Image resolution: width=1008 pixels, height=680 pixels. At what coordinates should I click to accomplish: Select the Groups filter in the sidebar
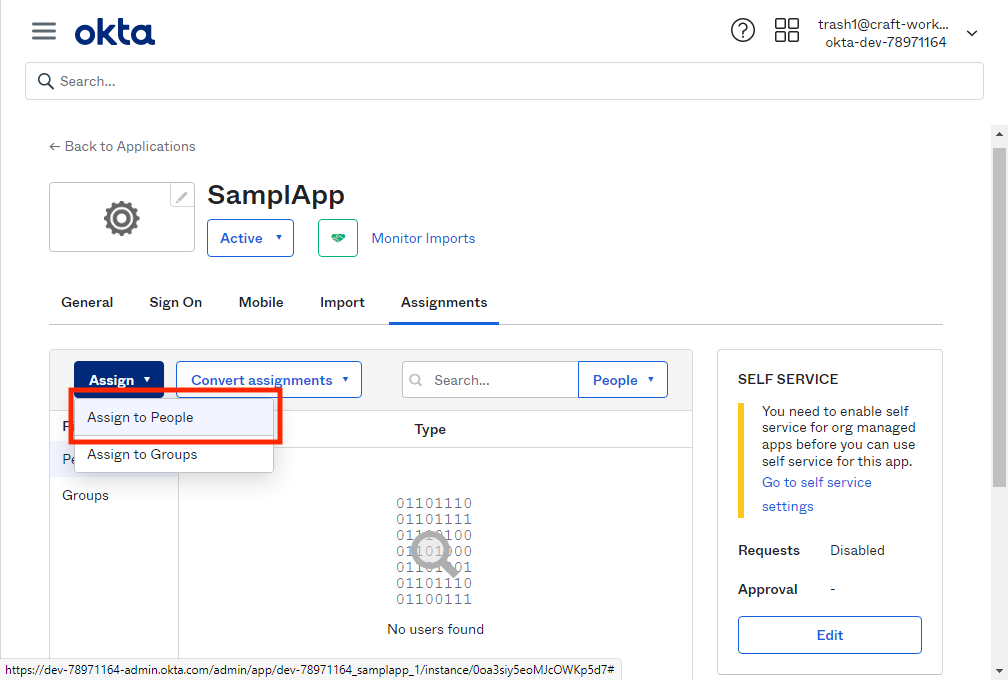[86, 496]
